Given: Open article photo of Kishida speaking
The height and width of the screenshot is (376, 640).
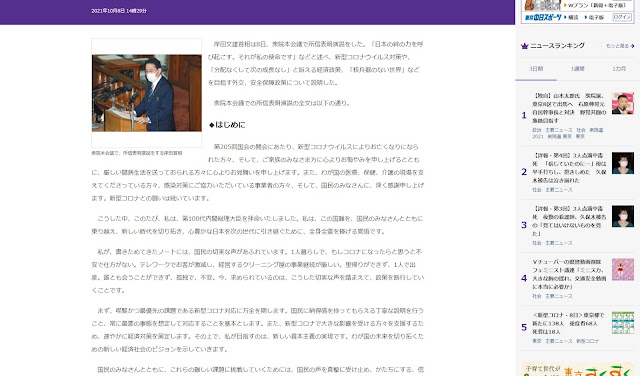Looking at the screenshot, I should click(x=147, y=93).
